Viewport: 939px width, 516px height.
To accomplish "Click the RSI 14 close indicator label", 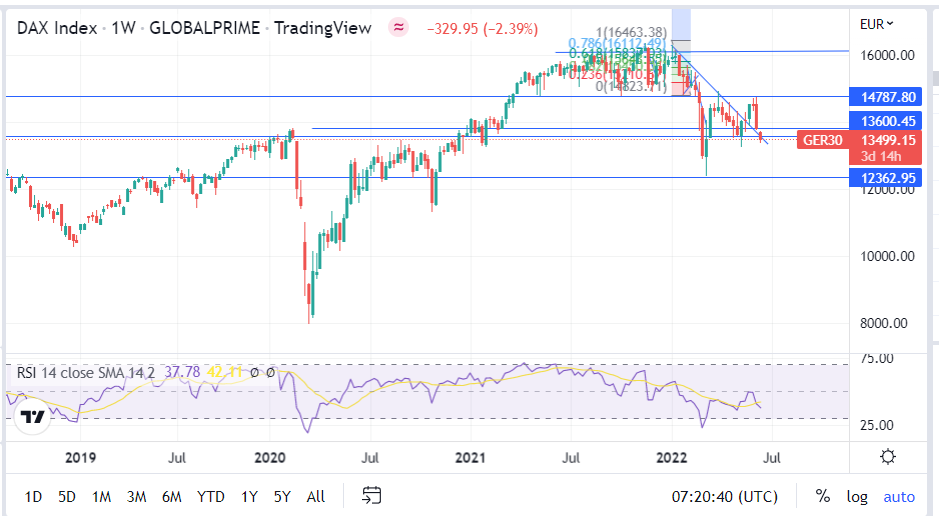I will click(x=85, y=373).
